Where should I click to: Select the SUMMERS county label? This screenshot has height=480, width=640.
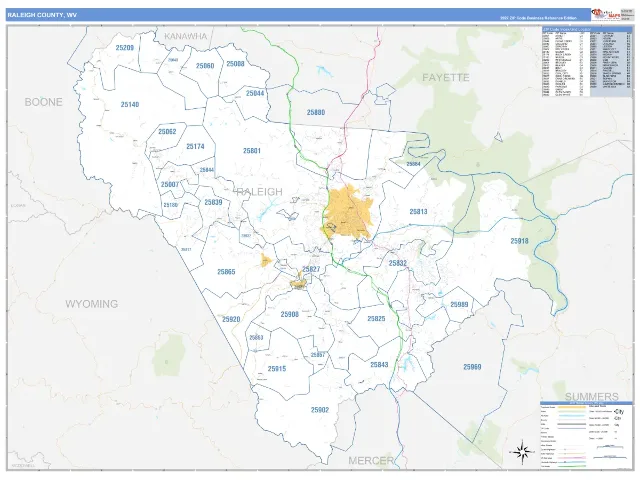(x=592, y=396)
